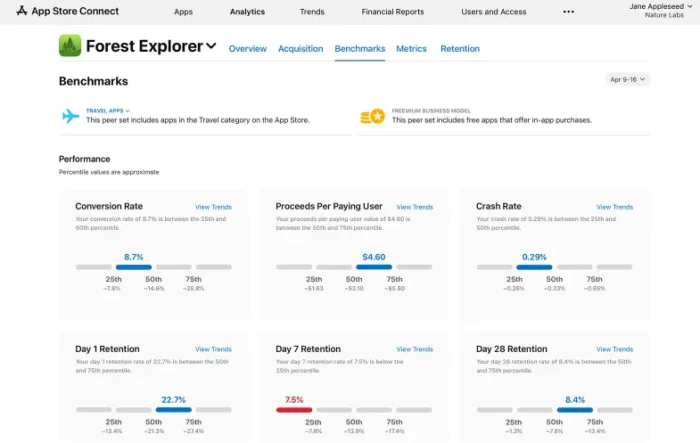
Task: Go to Apps in top navigation
Action: click(183, 12)
